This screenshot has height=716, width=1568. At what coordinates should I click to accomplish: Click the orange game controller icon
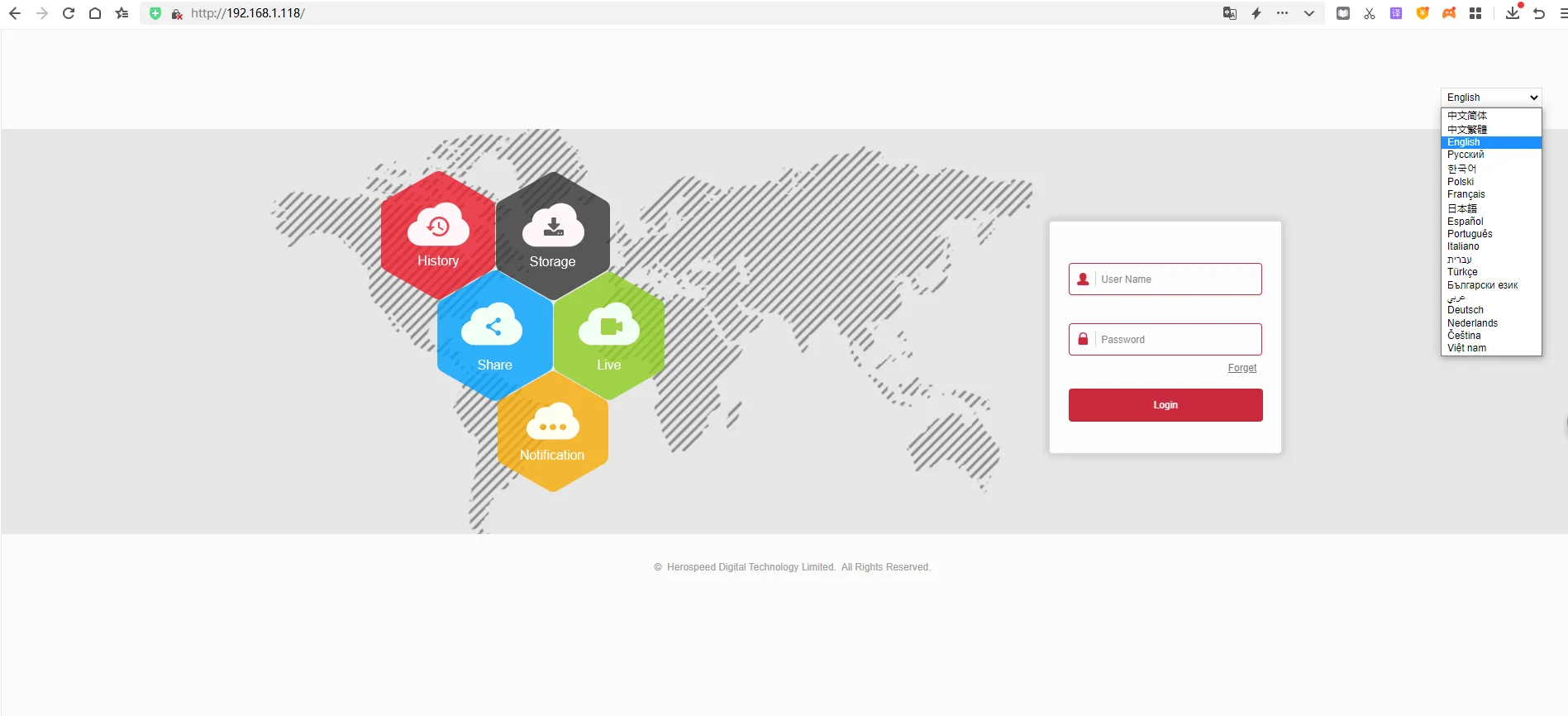(1449, 13)
